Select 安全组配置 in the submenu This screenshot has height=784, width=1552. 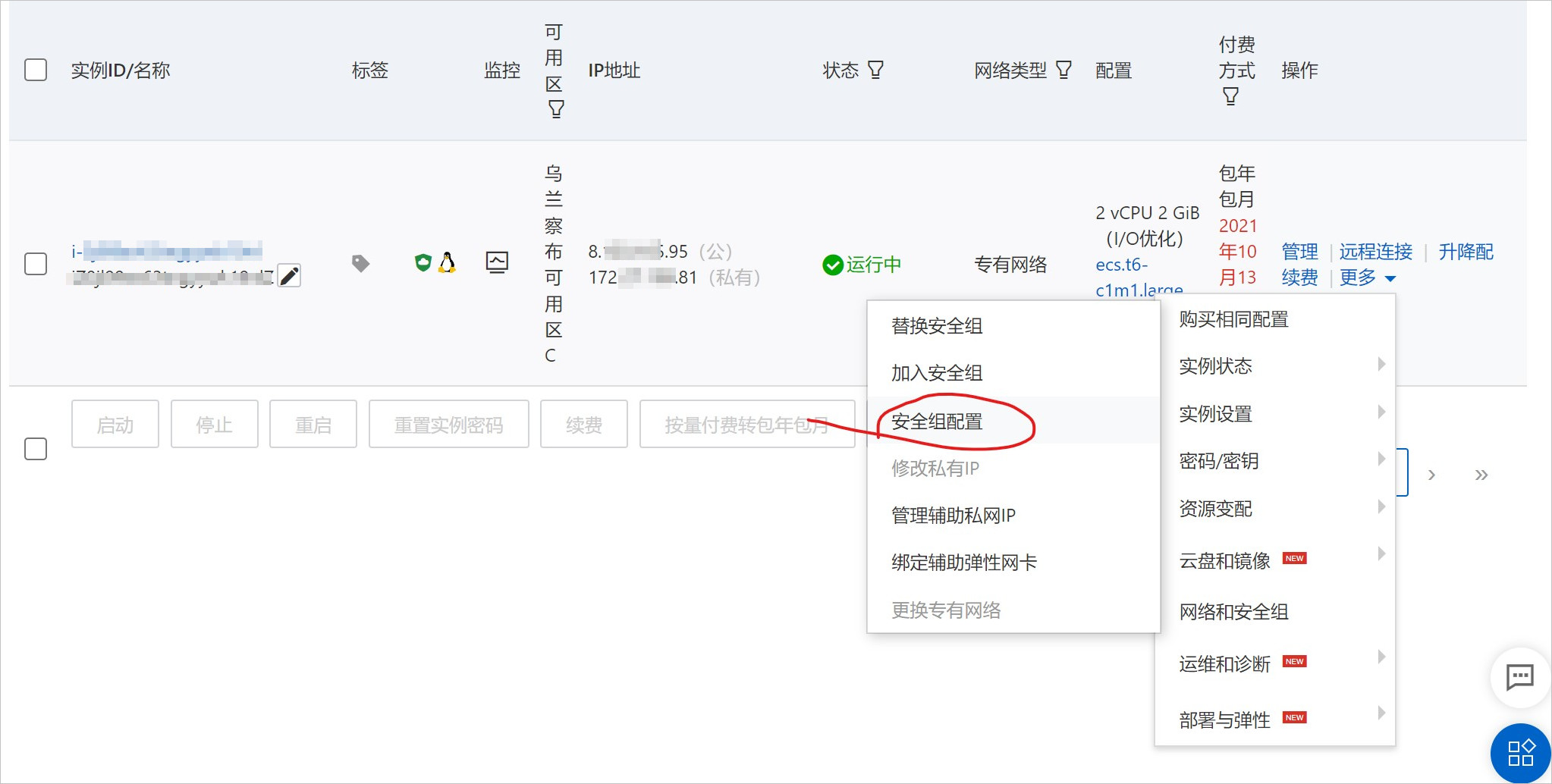pyautogui.click(x=1013, y=421)
